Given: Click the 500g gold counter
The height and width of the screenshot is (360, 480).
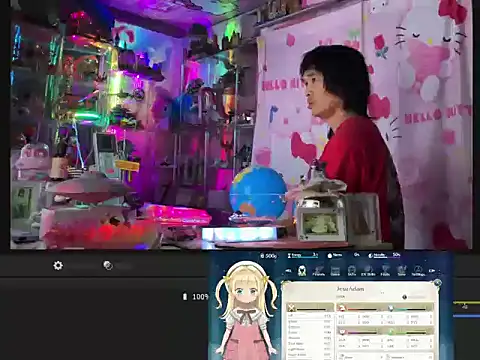Looking at the screenshot, I should click(269, 256).
